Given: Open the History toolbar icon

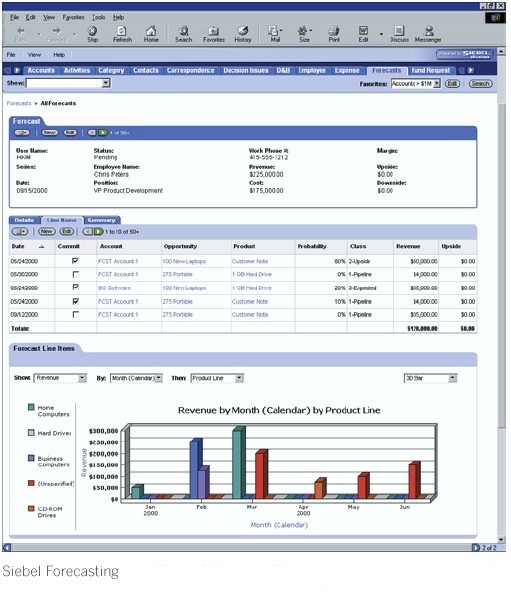Looking at the screenshot, I should pos(243,31).
